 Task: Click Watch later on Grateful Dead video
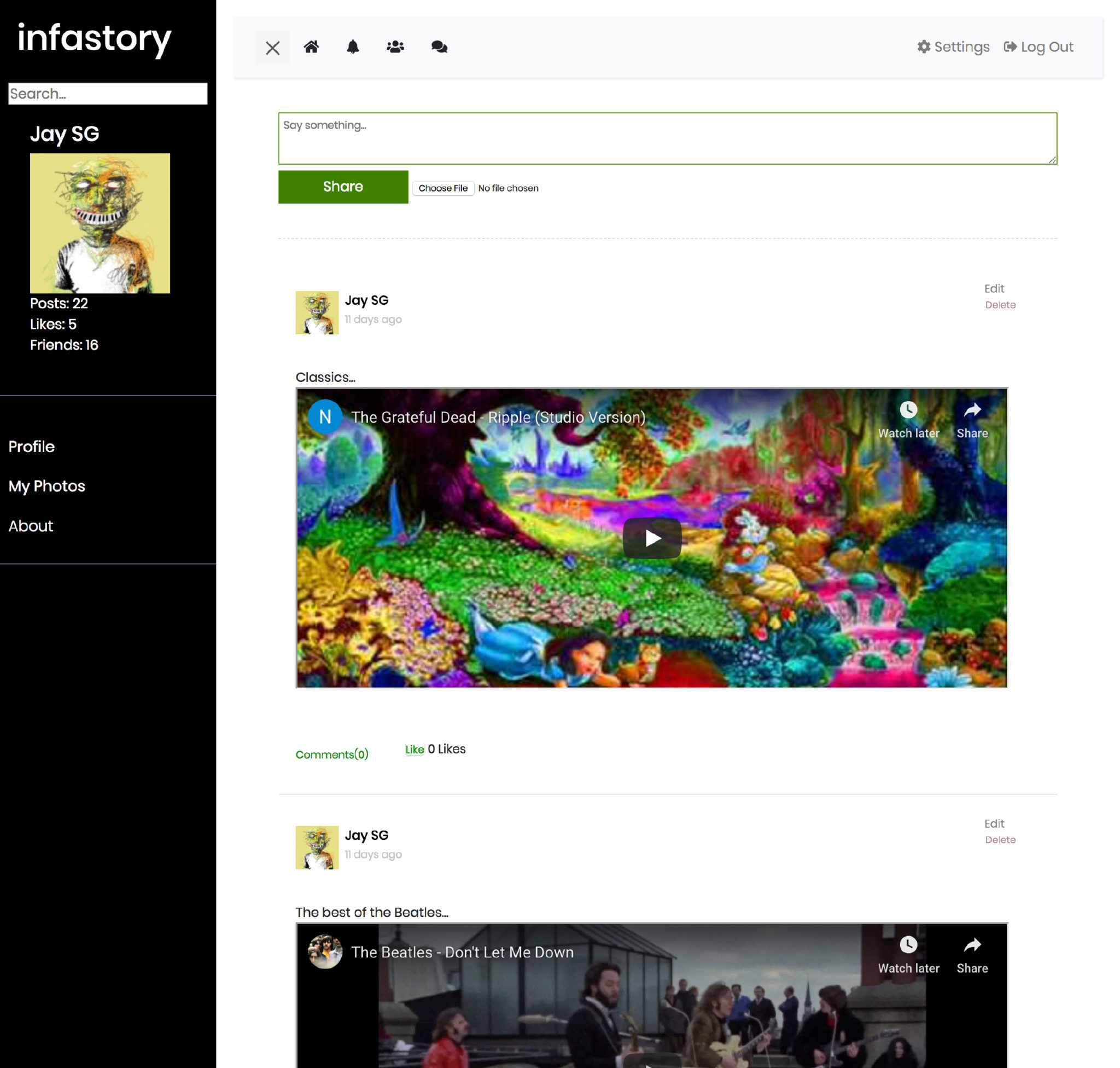coord(908,419)
